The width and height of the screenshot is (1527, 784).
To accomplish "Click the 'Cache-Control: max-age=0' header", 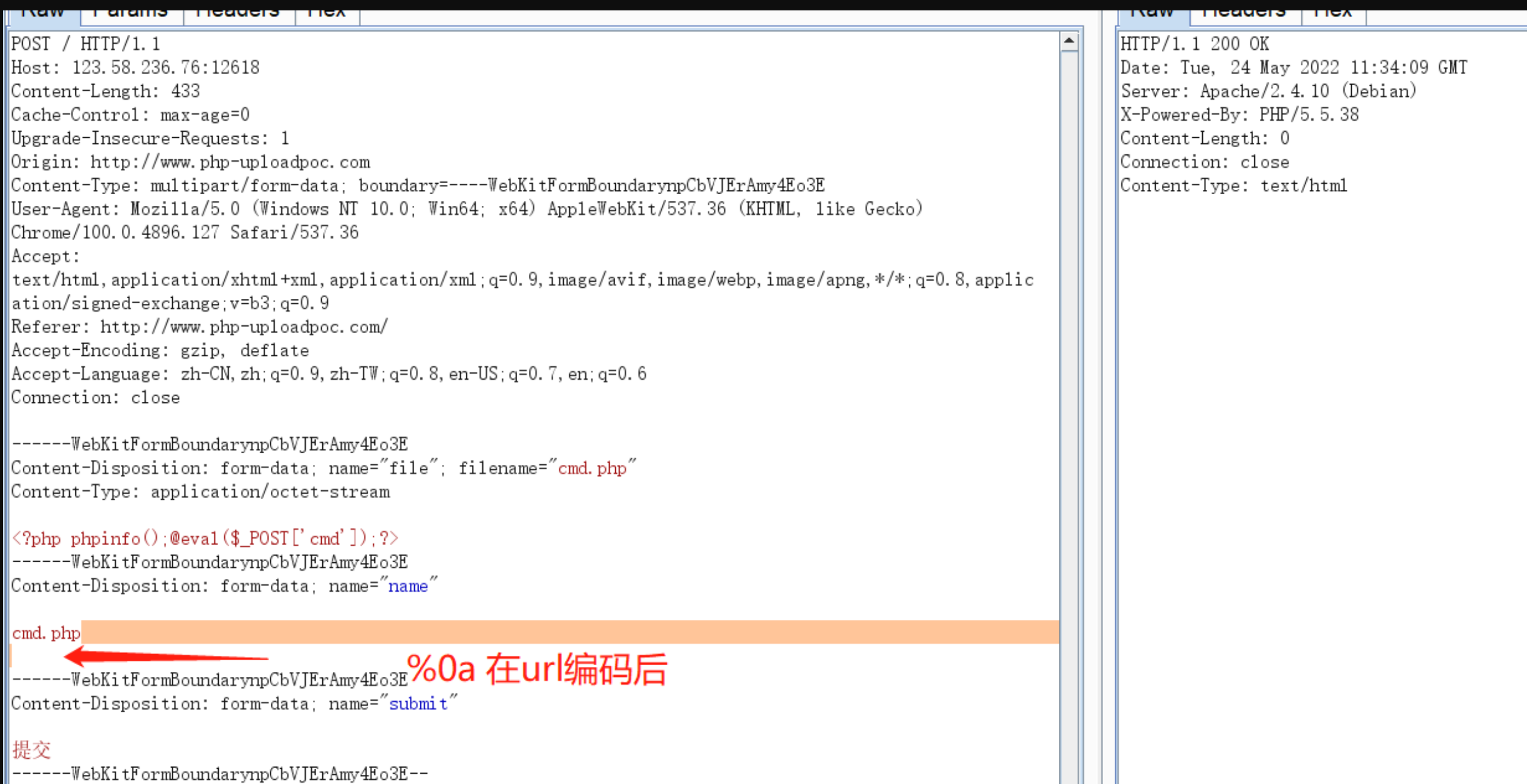I will [x=131, y=115].
